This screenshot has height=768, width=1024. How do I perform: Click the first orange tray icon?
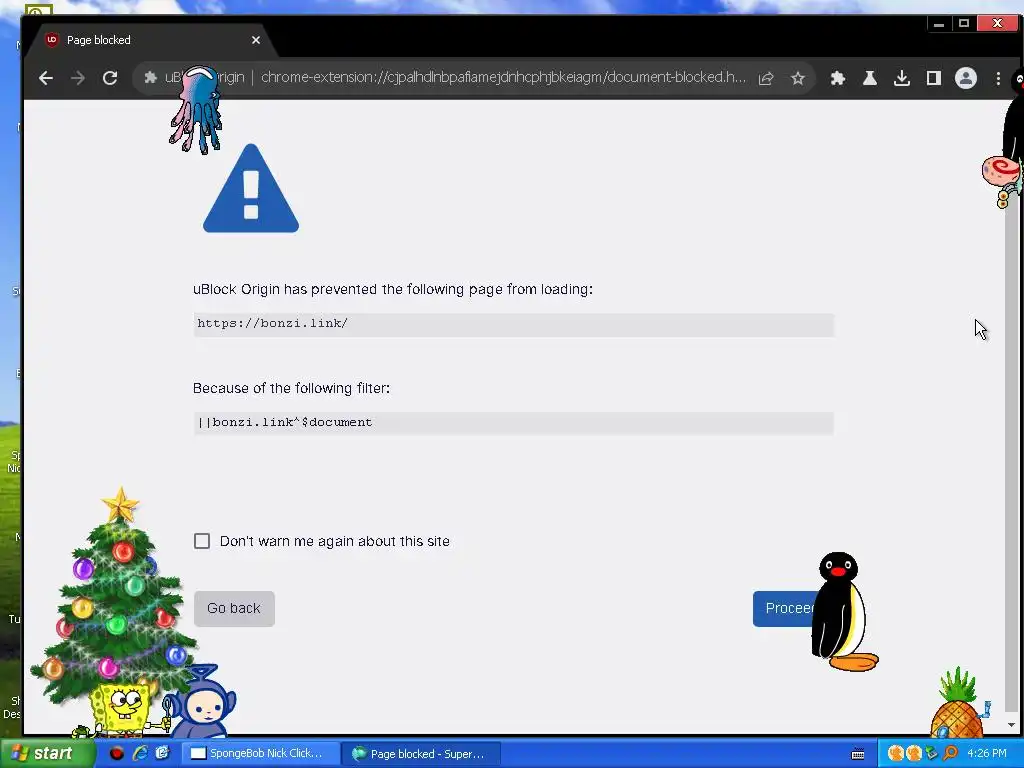[895, 753]
